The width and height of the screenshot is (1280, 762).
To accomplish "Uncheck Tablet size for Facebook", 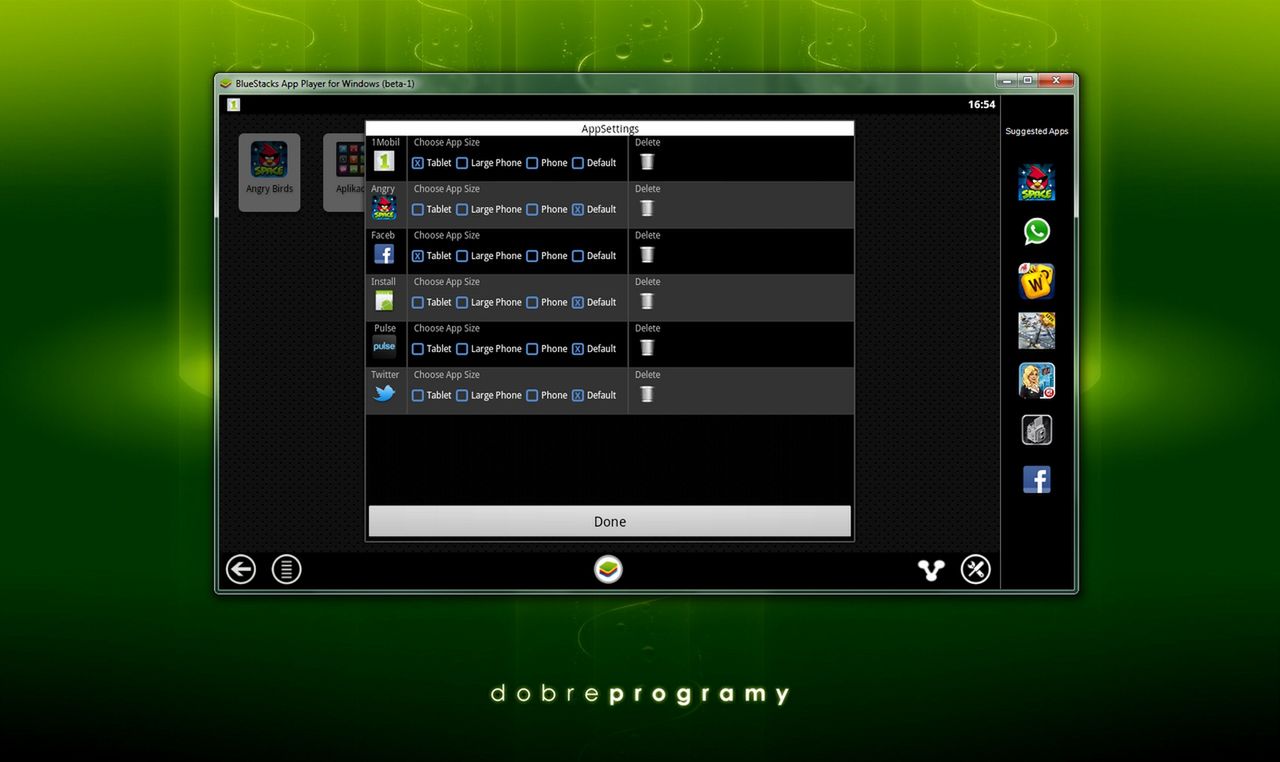I will (418, 256).
